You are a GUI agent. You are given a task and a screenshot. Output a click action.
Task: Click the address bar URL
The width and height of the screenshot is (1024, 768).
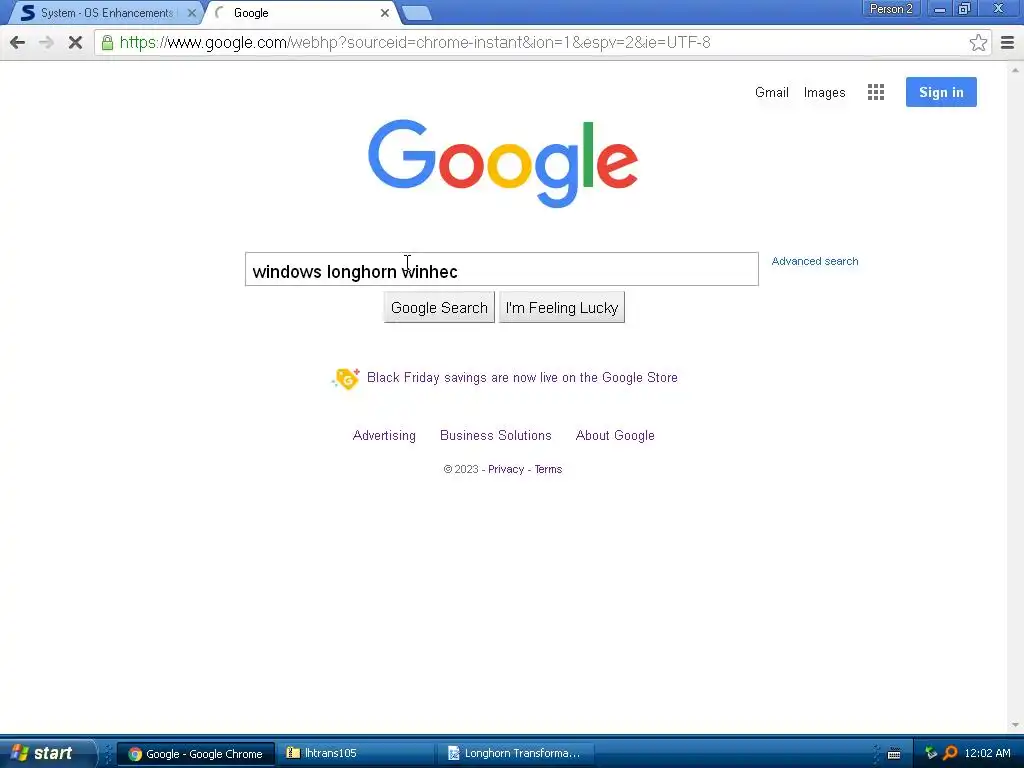coord(415,42)
